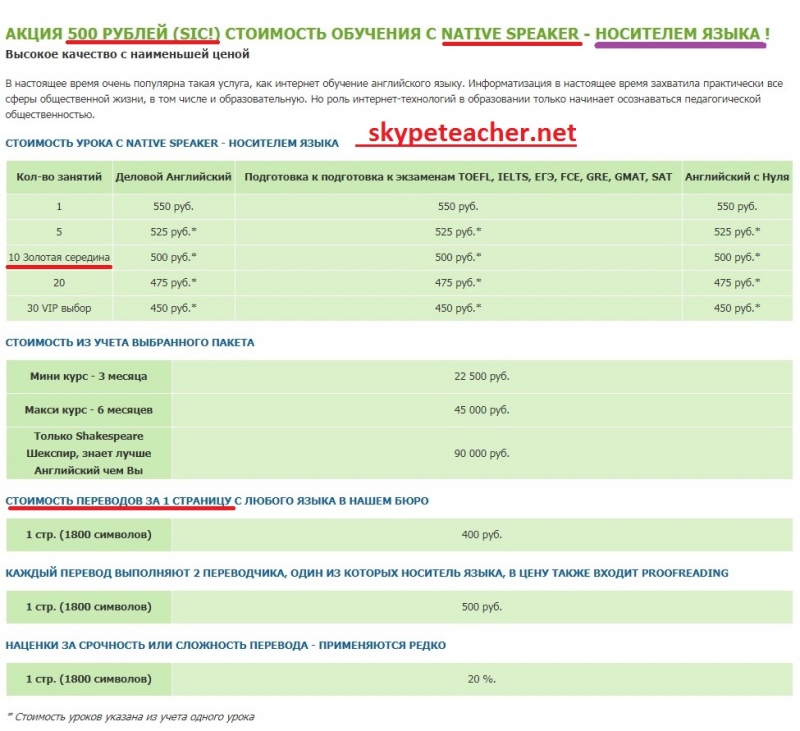Screen dimensions: 800x731
Task: Click heading 'КАЖДЫЙ ПЕРЕВОД ВЫПОЛНЯЮТ 2 ПЕРЕВОДЧИКА'
Action: pos(367,573)
